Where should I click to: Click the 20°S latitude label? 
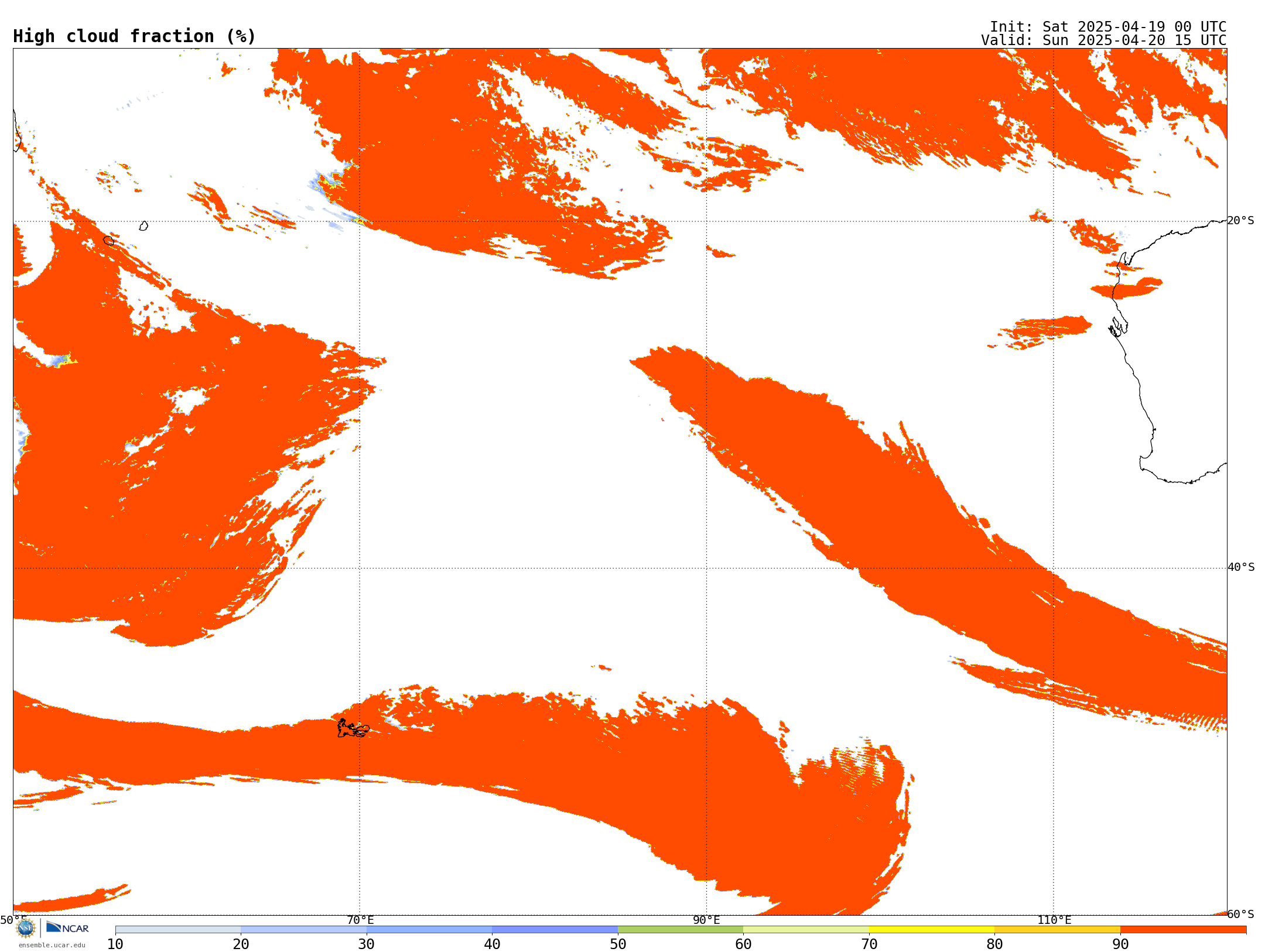pyautogui.click(x=1241, y=221)
